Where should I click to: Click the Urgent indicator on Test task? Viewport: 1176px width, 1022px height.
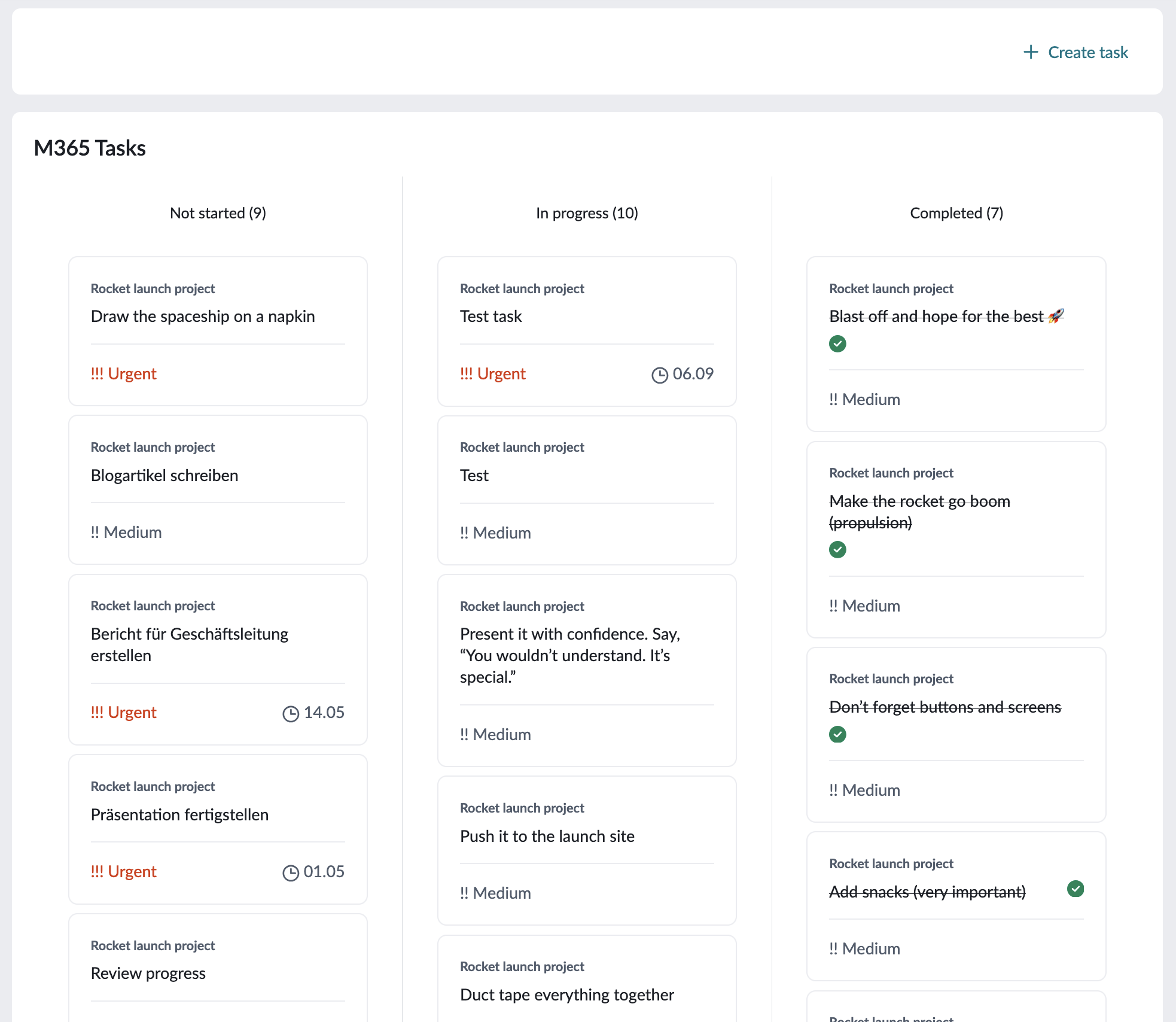coord(492,373)
